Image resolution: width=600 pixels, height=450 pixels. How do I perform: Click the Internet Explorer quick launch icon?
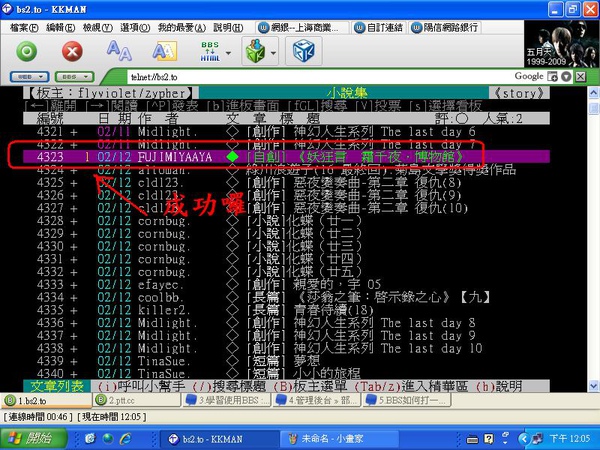[125, 439]
